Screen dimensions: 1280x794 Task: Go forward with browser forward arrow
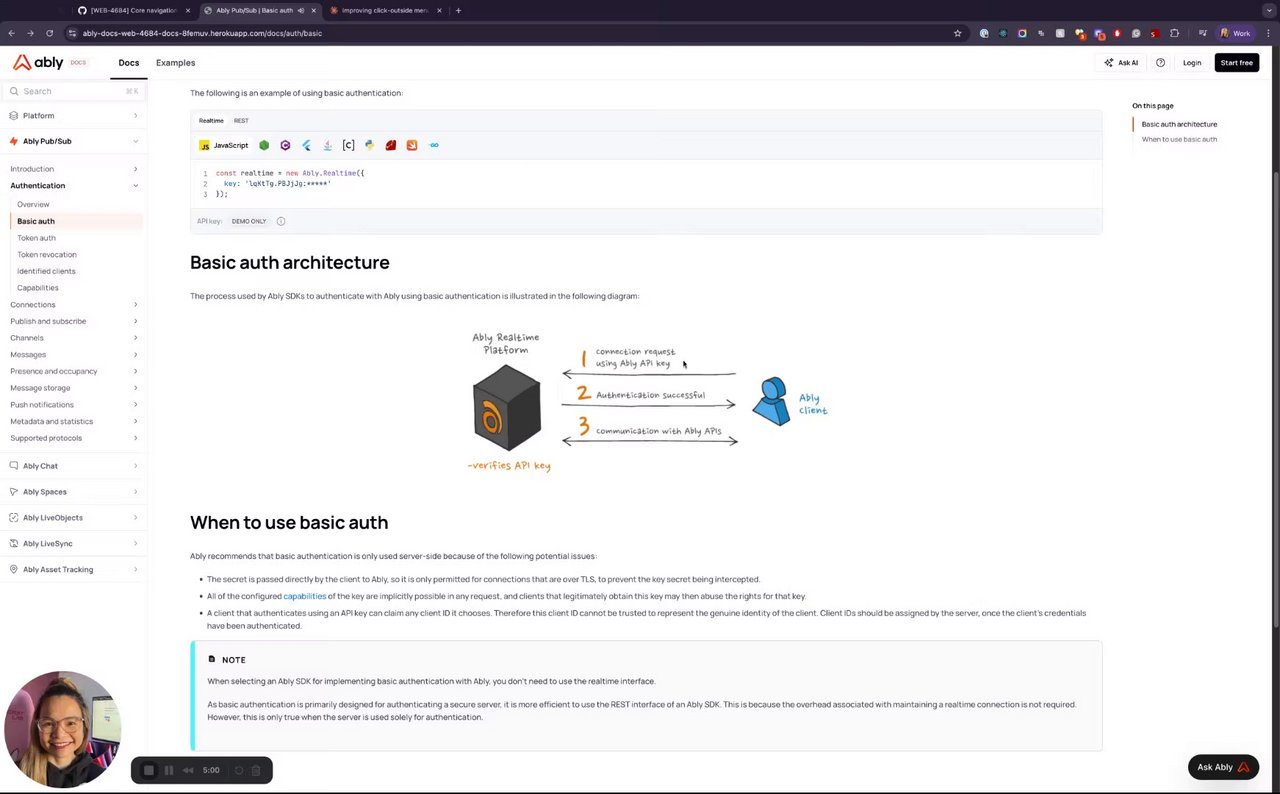pos(30,33)
